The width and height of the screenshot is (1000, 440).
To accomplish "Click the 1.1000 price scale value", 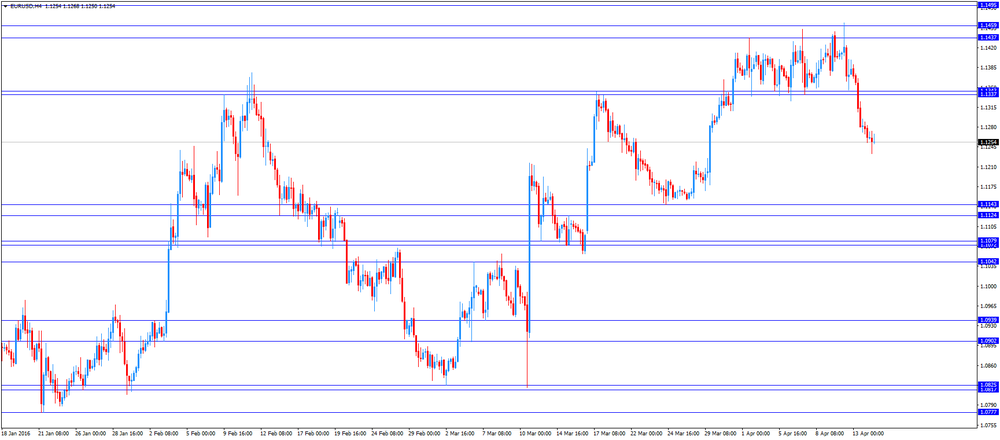I will click(987, 286).
